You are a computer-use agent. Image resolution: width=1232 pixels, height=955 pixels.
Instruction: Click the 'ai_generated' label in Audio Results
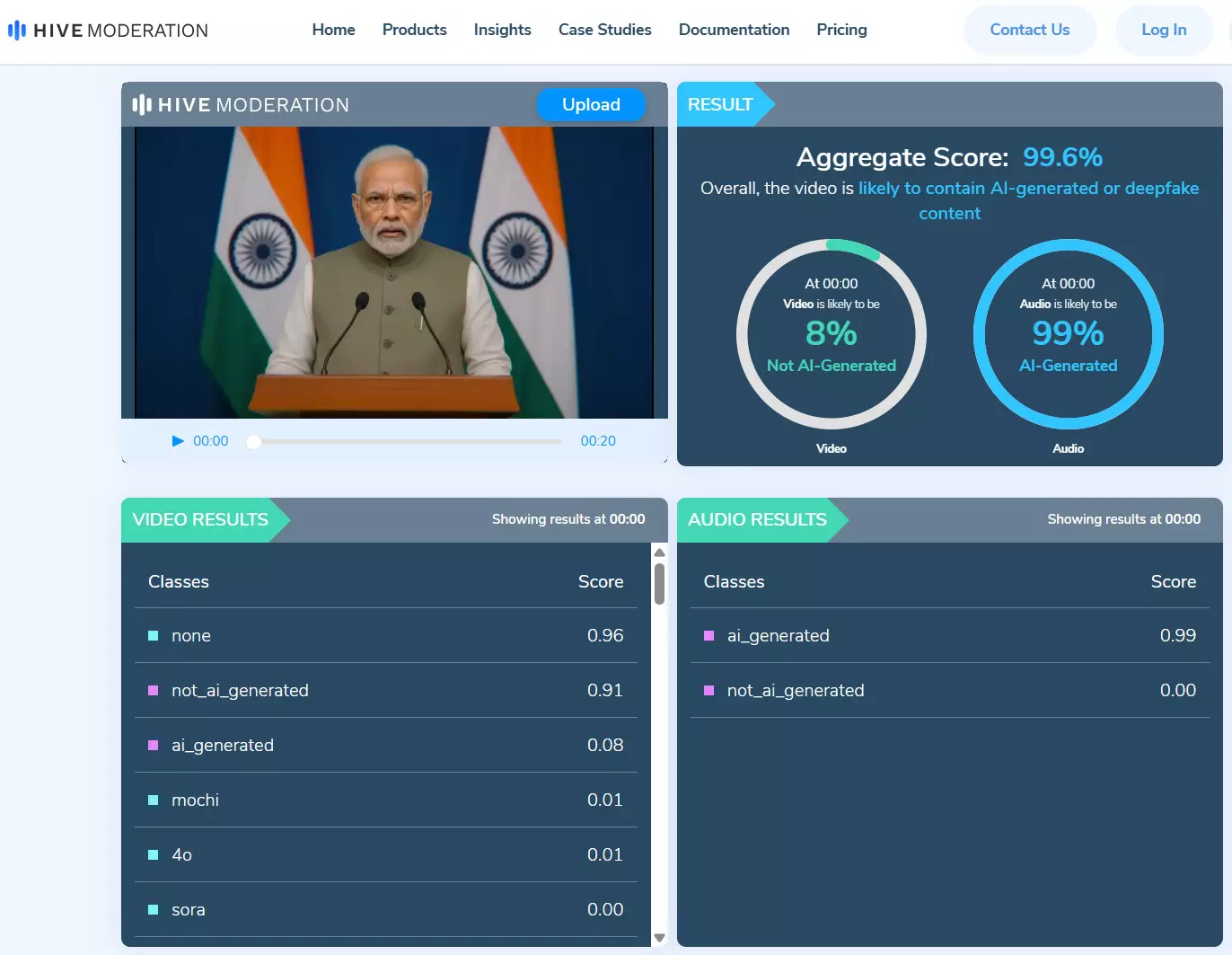tap(779, 636)
